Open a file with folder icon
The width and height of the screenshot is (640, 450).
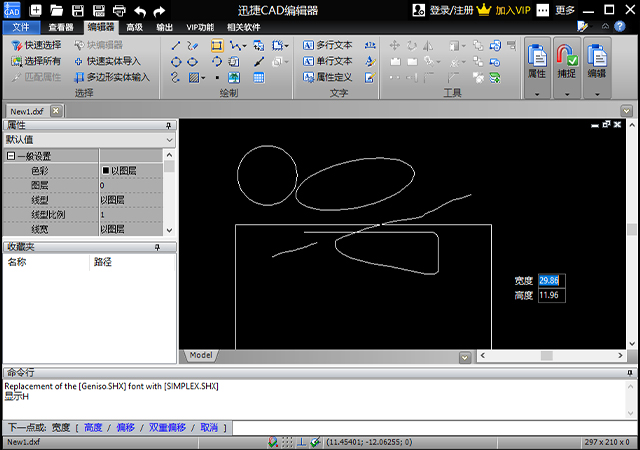56,10
